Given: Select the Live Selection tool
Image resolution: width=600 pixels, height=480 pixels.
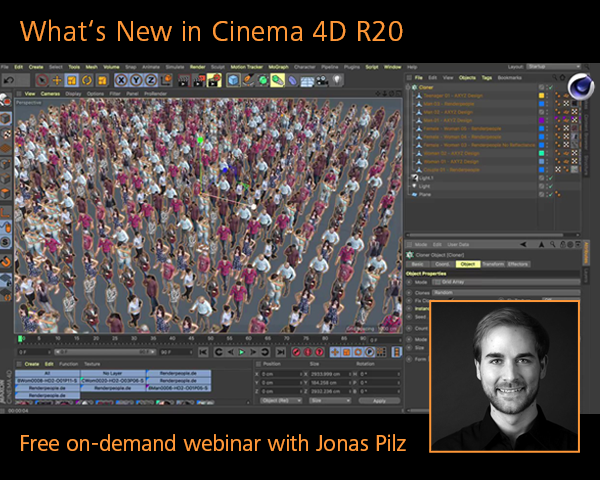Looking at the screenshot, I should tap(42, 80).
